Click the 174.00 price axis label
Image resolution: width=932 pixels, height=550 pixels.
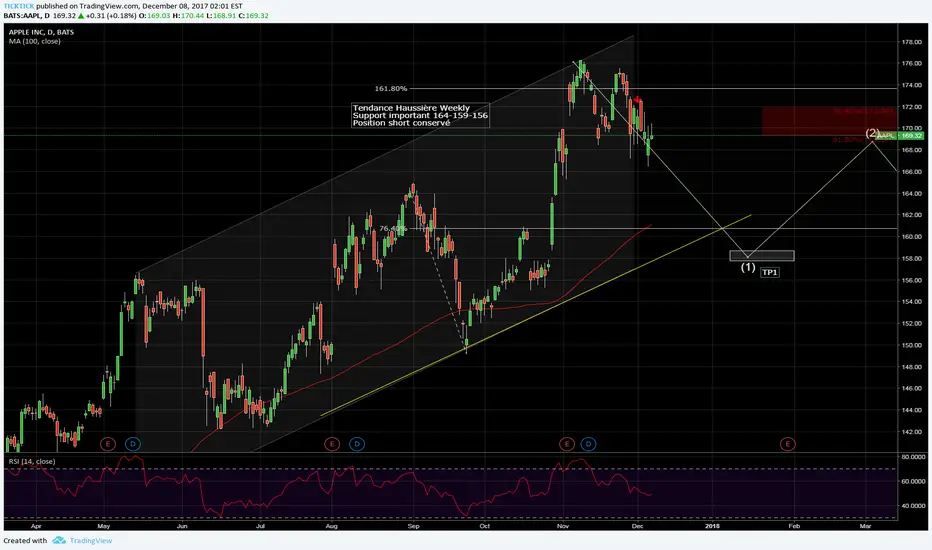coord(912,85)
